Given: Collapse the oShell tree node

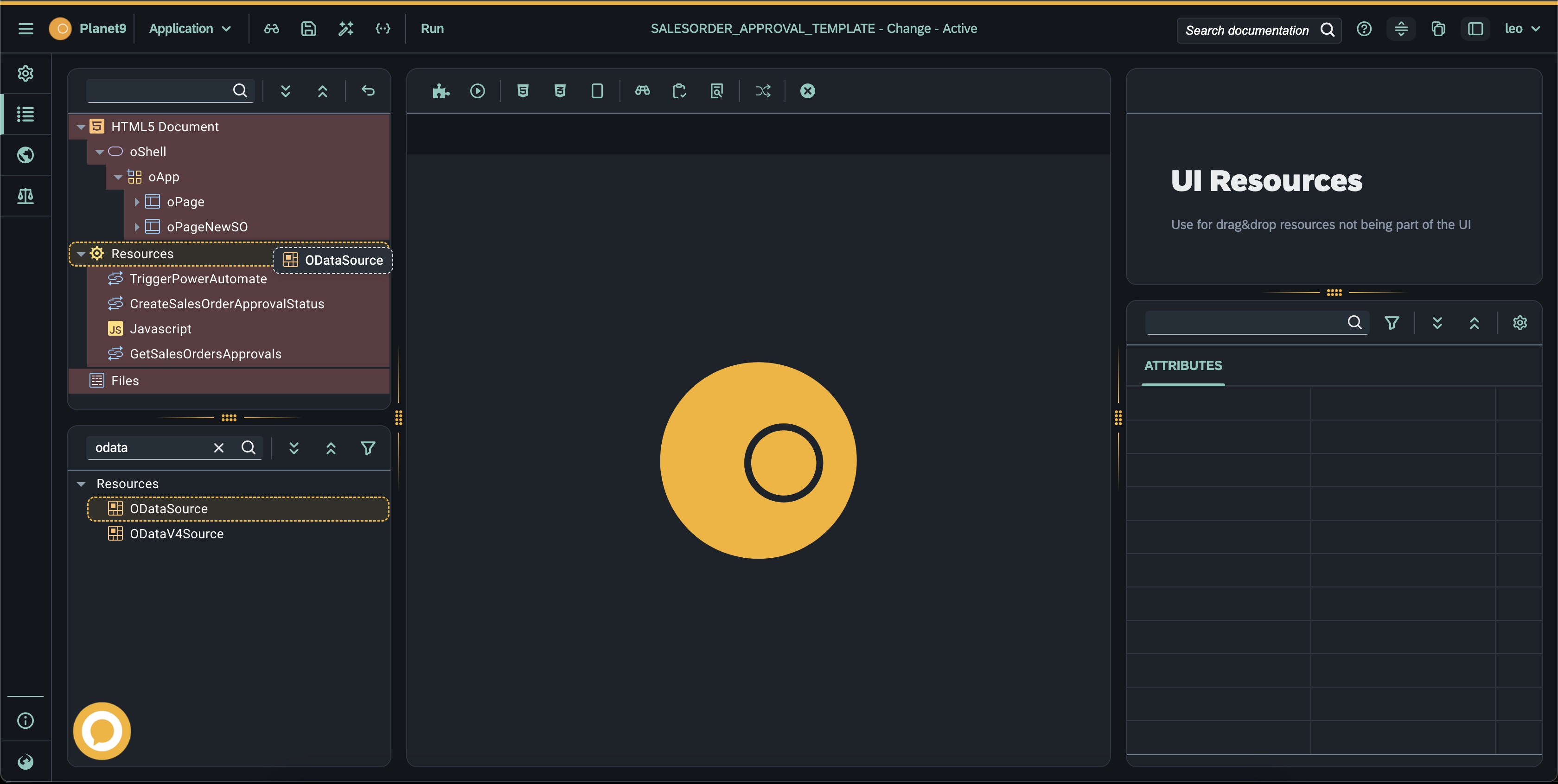Looking at the screenshot, I should click(x=100, y=152).
